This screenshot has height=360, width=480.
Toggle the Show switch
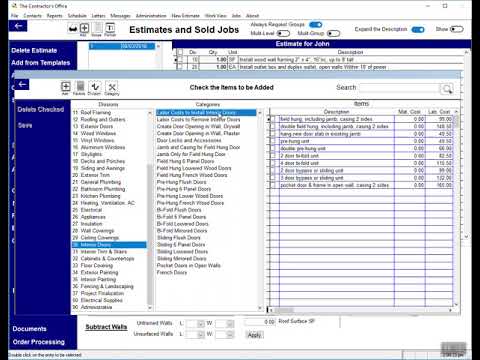pos(457,29)
